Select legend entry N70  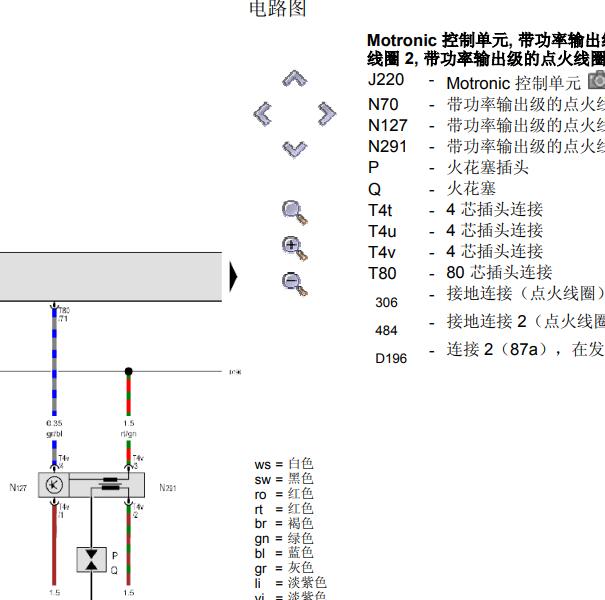383,105
